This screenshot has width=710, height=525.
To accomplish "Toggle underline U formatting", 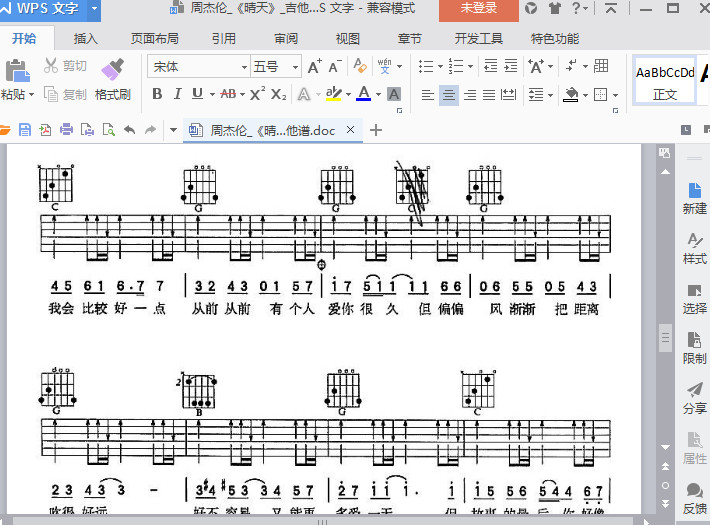I will tap(197, 94).
